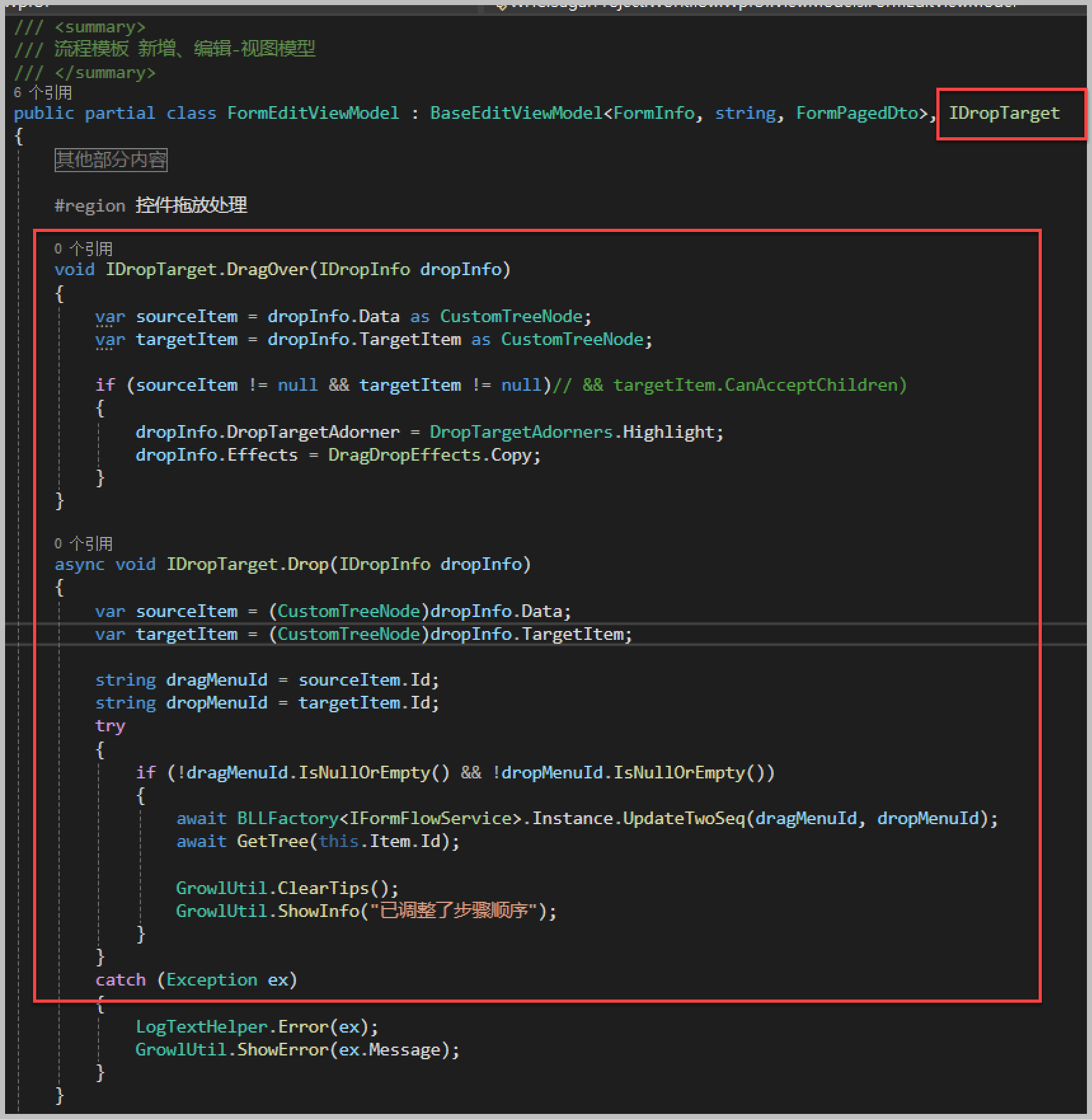Click ClearTips in GrowlUtil.ClearTips()
Image resolution: width=1092 pixels, height=1119 pixels.
click(x=323, y=888)
